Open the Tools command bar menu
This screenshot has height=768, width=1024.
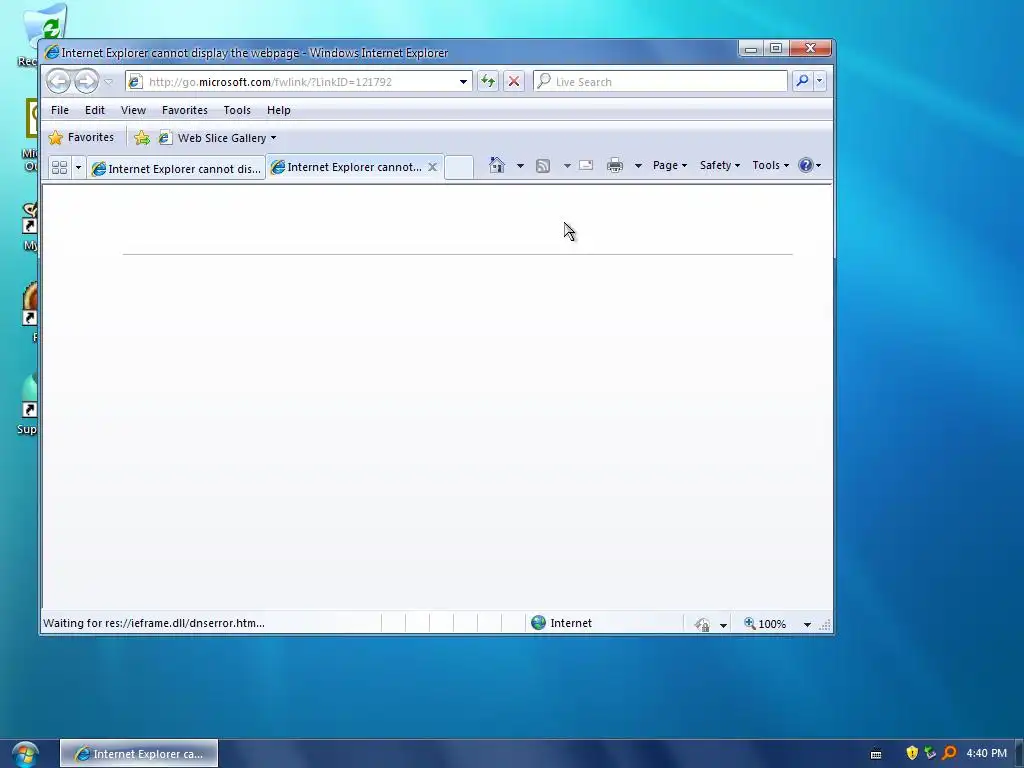coord(771,165)
